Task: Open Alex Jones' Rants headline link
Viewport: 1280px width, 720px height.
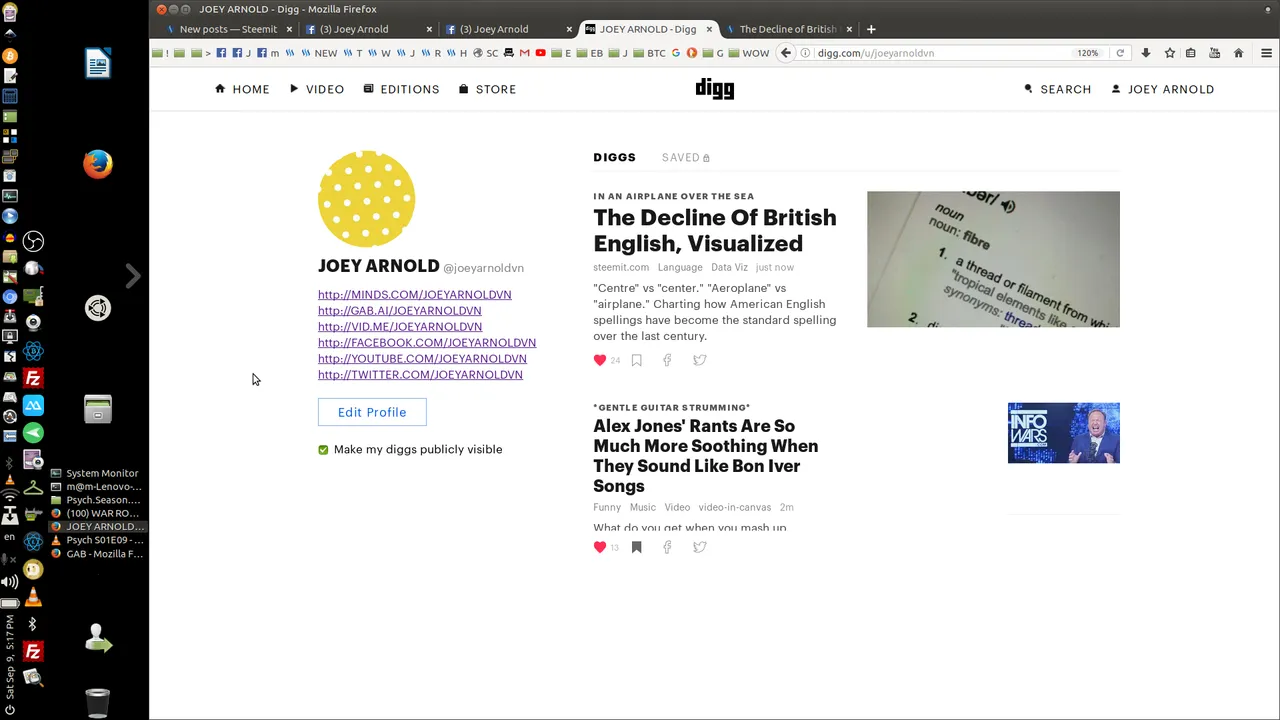Action: 706,456
